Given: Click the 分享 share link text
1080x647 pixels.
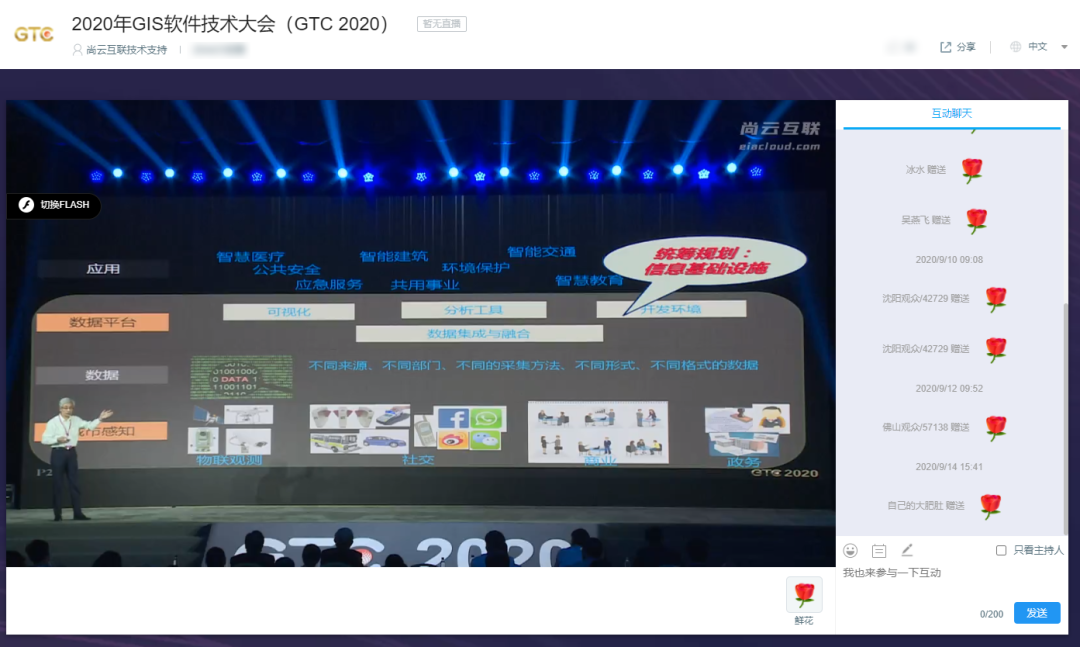Looking at the screenshot, I should tap(966, 47).
